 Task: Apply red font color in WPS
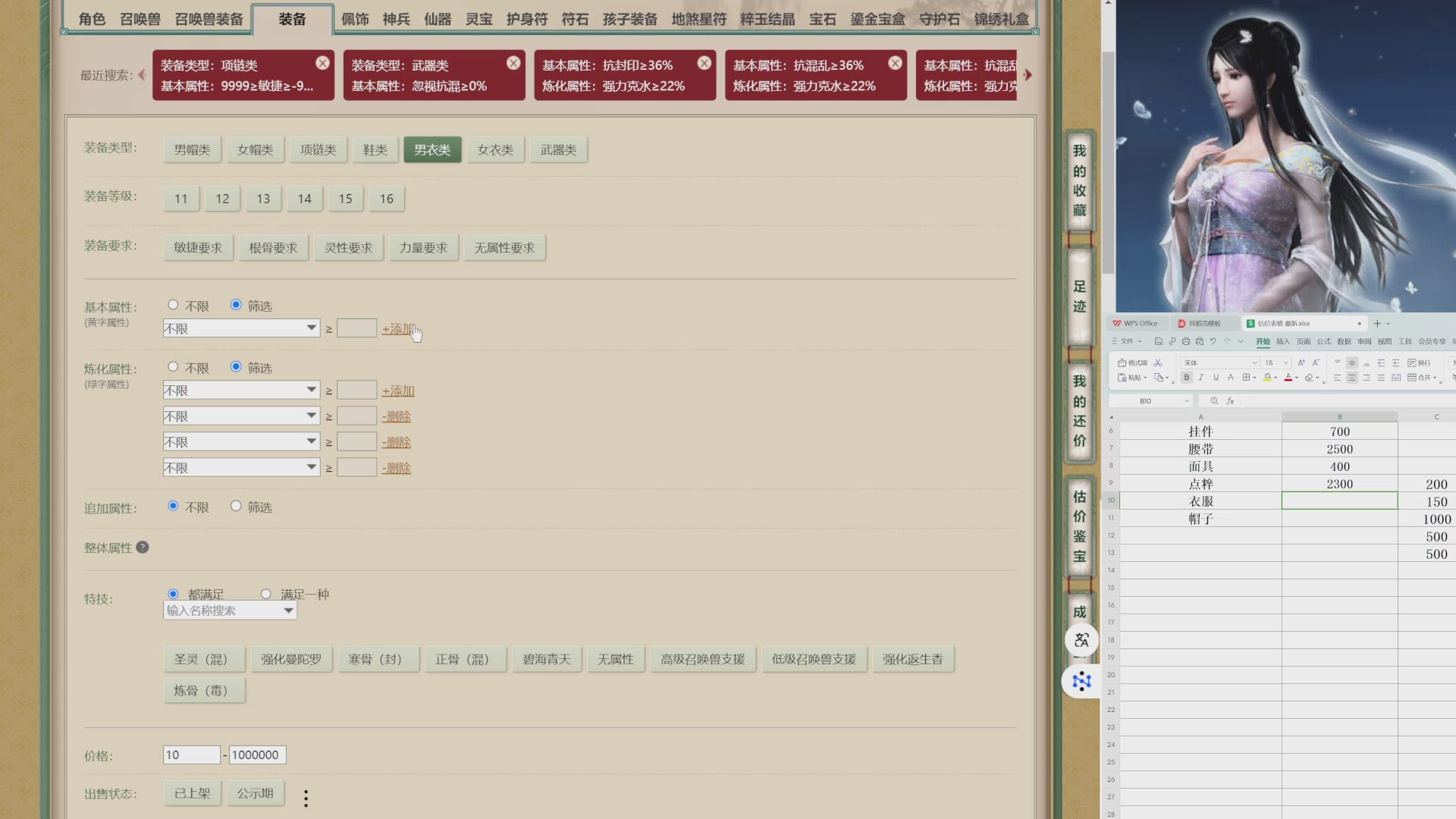point(1288,377)
